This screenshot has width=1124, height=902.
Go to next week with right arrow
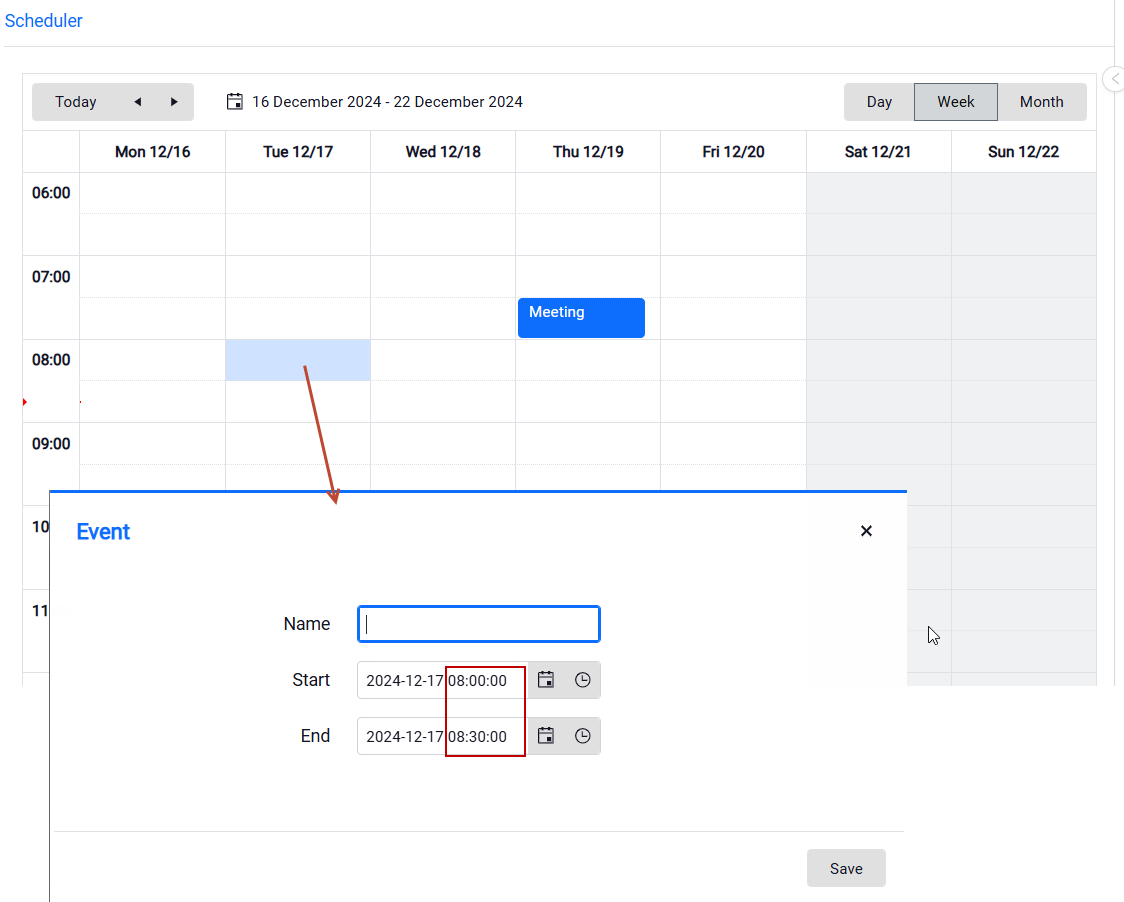[x=174, y=102]
